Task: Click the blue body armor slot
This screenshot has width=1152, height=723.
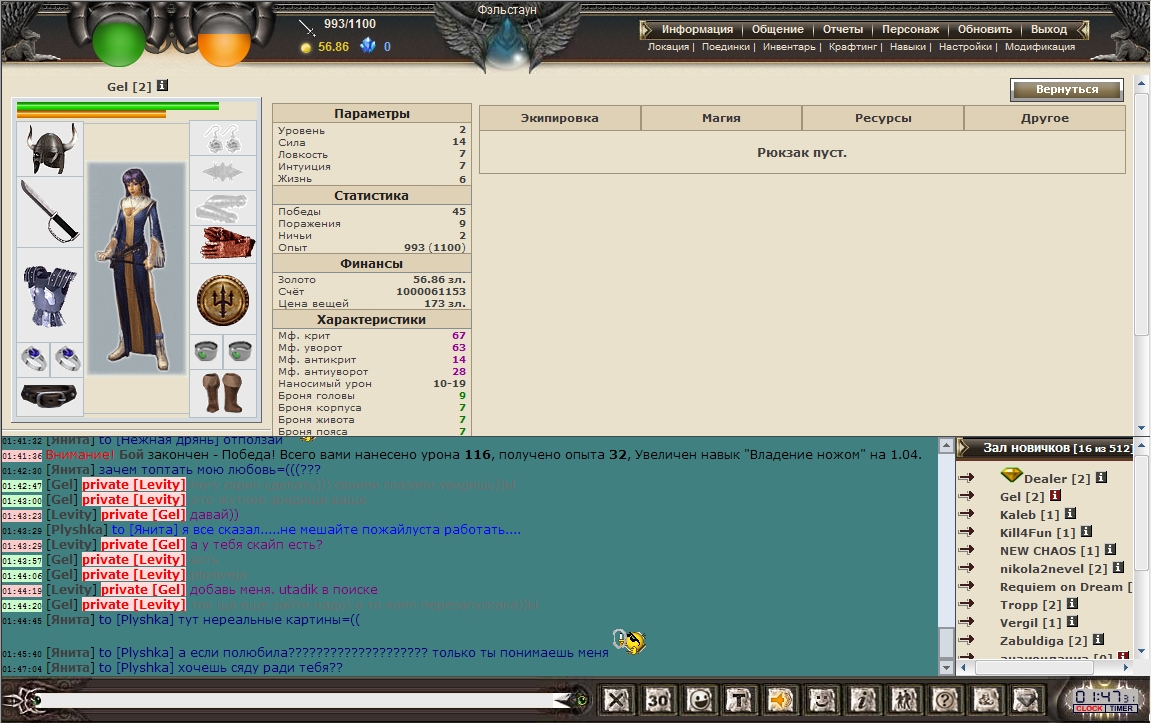Action: (50, 296)
